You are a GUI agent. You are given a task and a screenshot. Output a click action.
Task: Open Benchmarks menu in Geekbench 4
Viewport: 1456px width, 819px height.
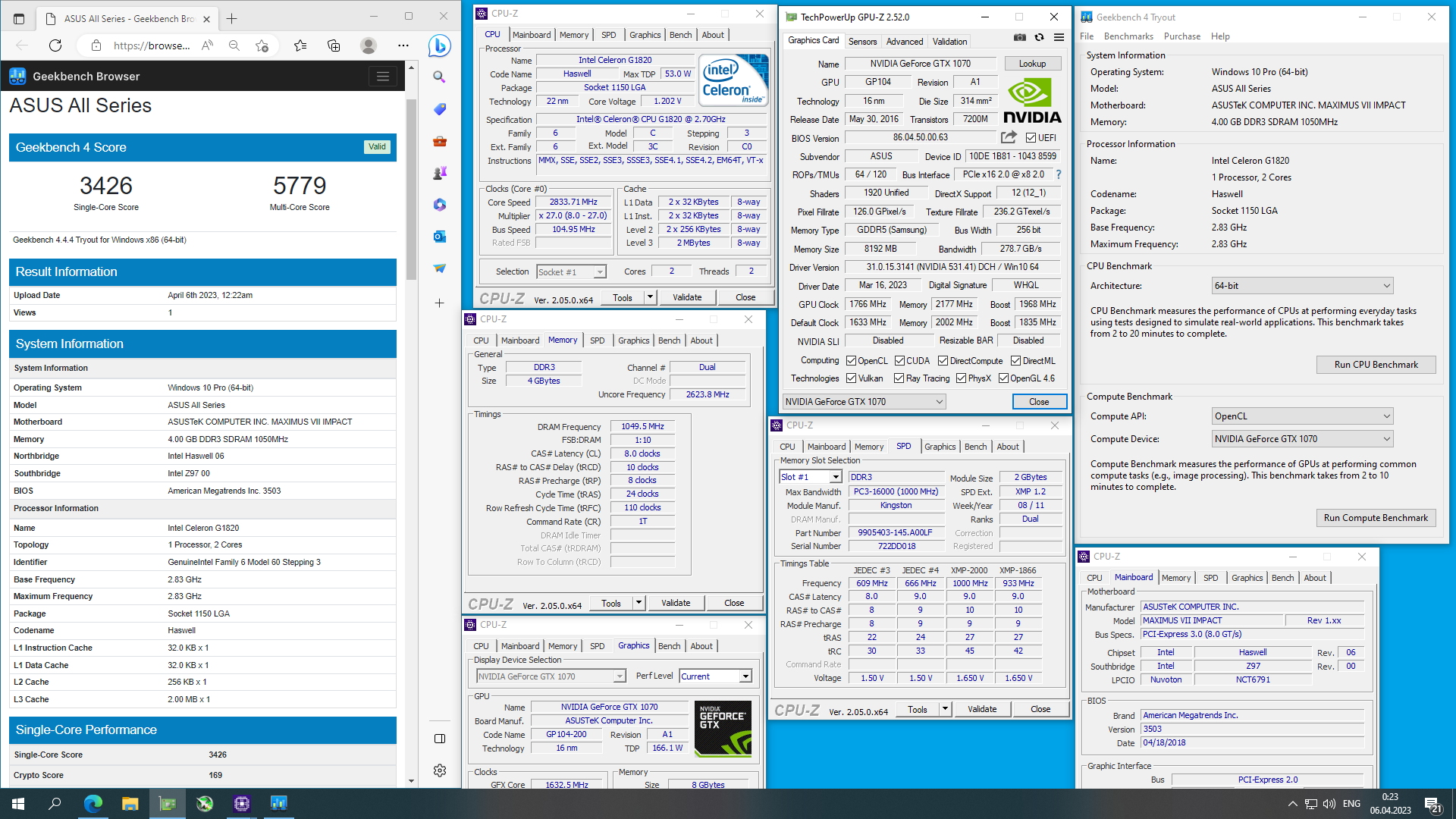(1128, 36)
